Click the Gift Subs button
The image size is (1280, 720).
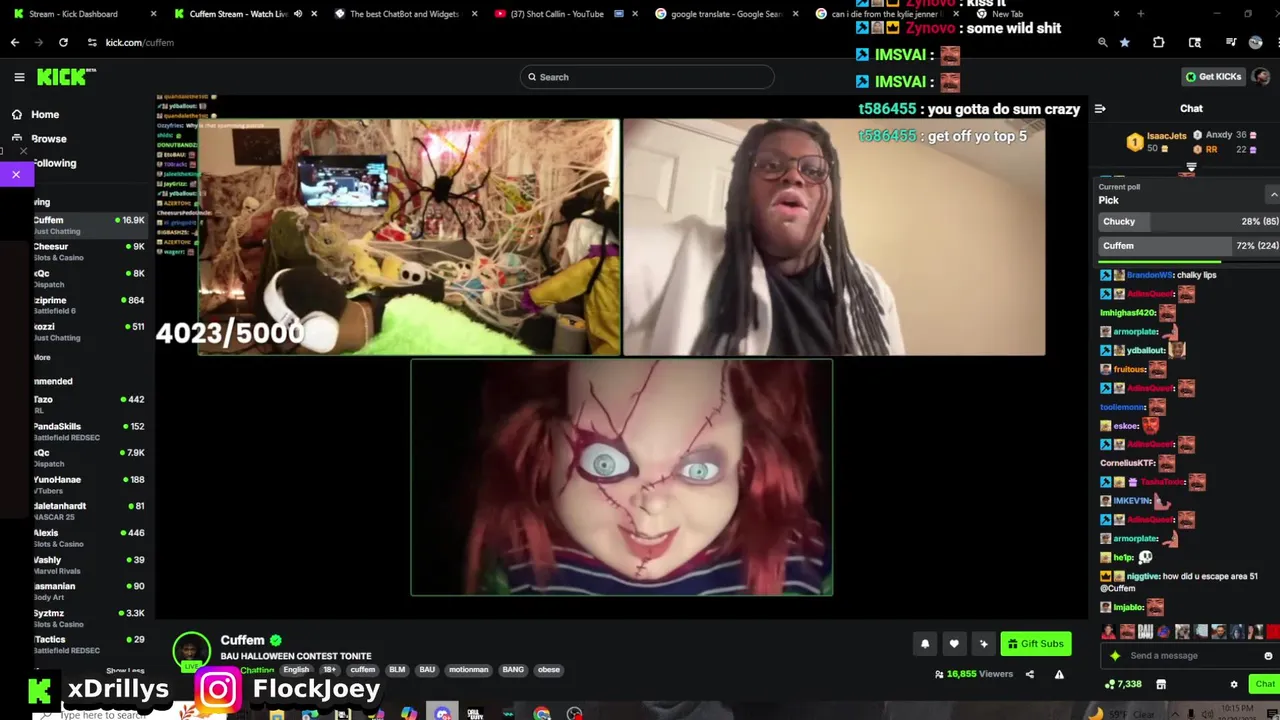pos(1036,644)
